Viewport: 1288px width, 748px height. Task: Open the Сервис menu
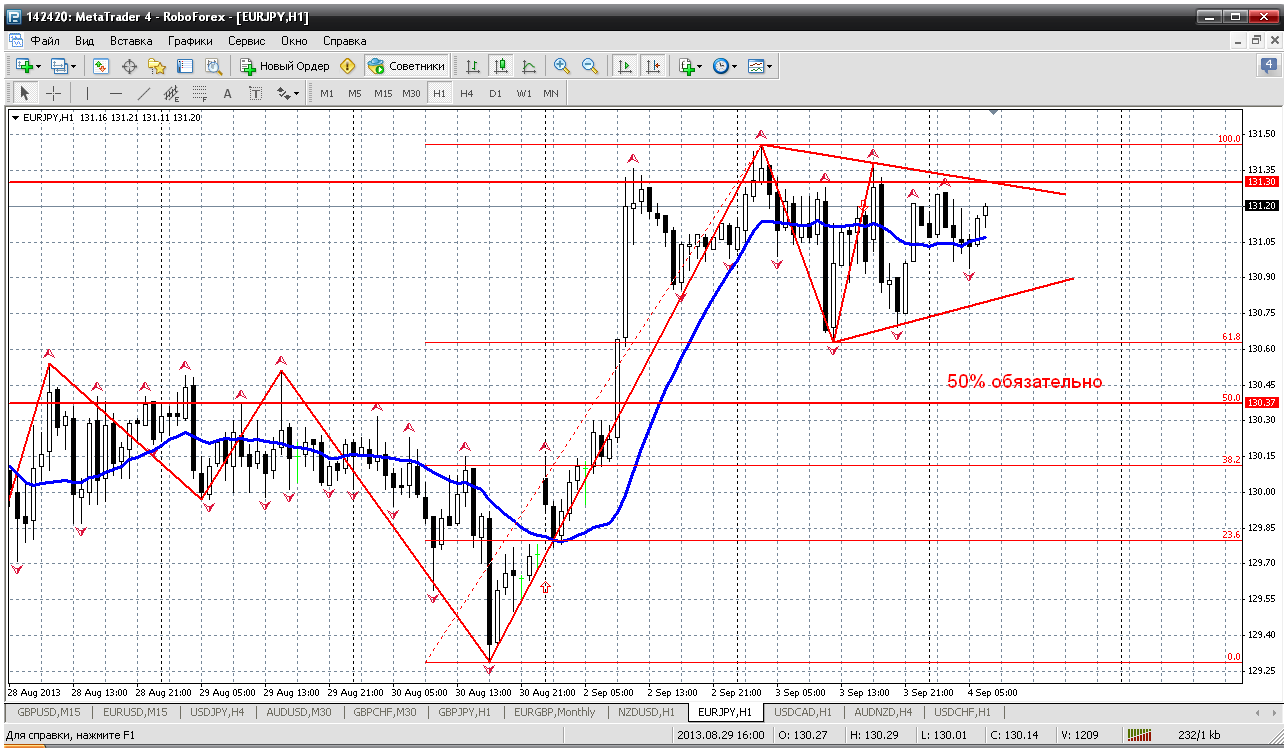tap(246, 41)
